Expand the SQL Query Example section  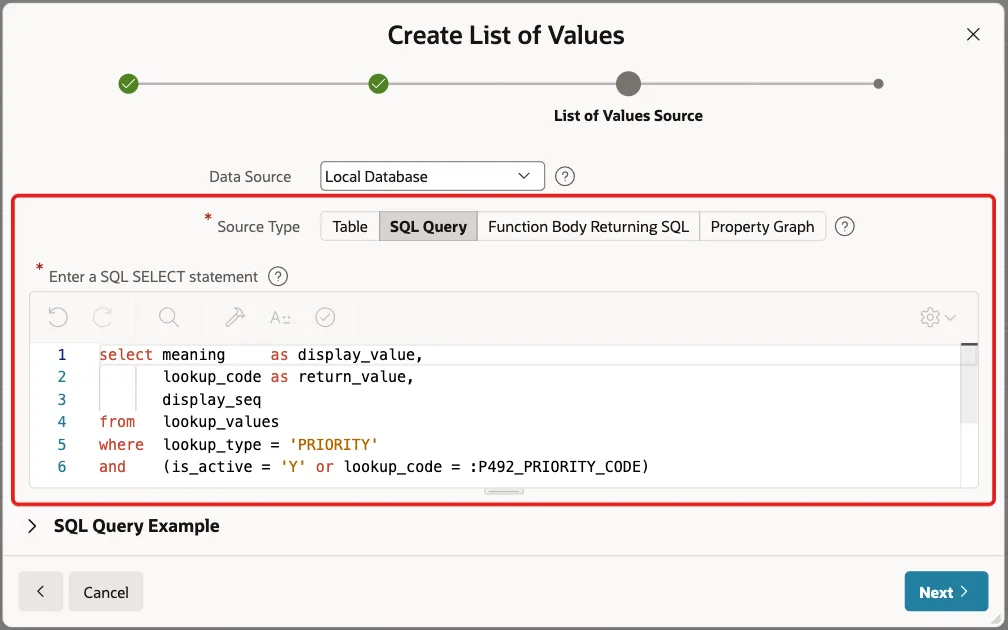tap(32, 526)
